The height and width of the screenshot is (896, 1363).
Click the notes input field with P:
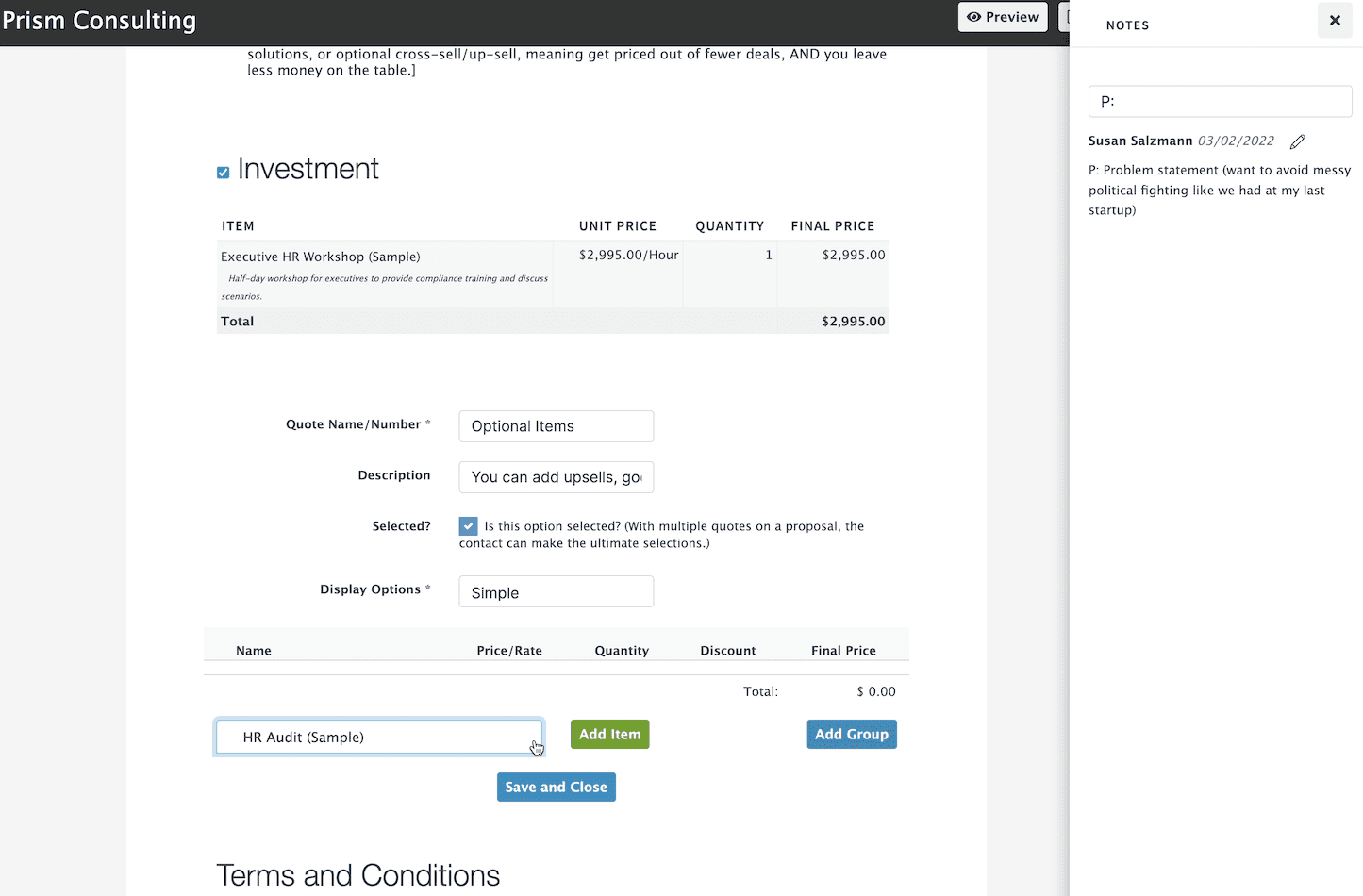1220,102
